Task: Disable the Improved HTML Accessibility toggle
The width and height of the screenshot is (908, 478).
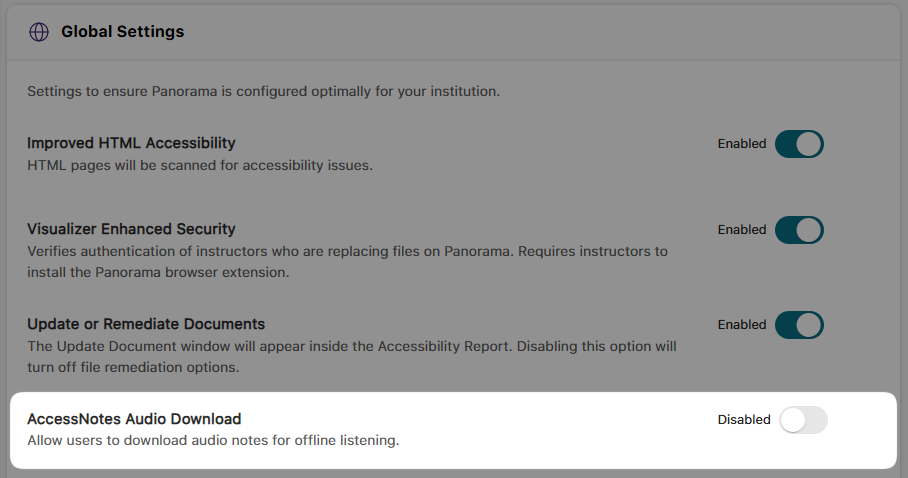Action: click(x=799, y=144)
